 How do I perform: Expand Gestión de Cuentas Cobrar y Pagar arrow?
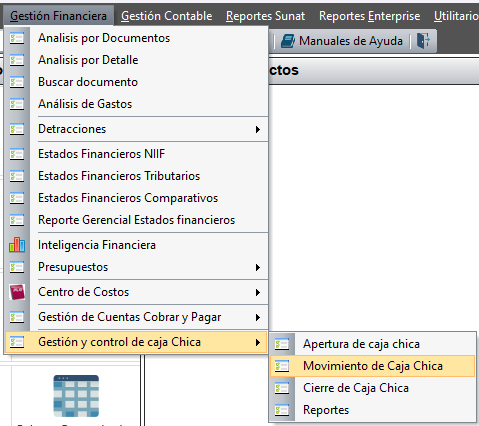[258, 317]
